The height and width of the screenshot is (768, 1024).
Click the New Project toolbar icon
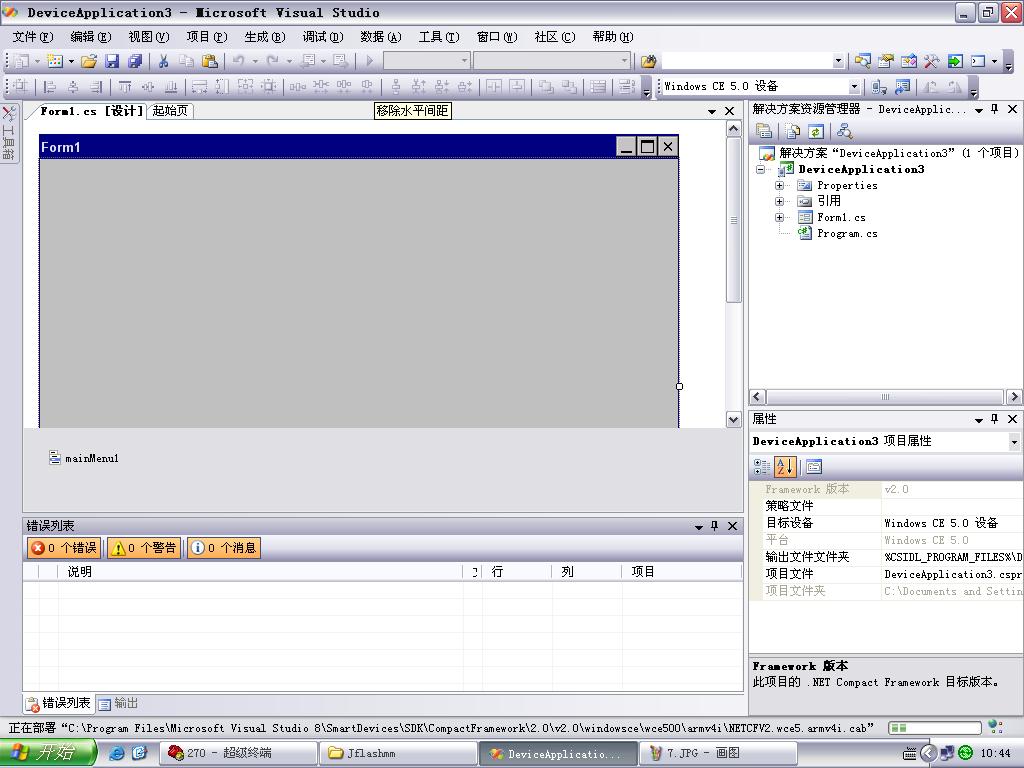point(22,61)
